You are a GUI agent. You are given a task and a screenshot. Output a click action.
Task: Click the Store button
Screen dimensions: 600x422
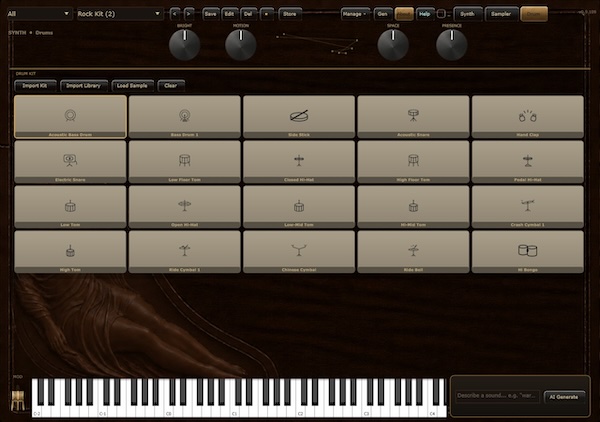pyautogui.click(x=290, y=14)
